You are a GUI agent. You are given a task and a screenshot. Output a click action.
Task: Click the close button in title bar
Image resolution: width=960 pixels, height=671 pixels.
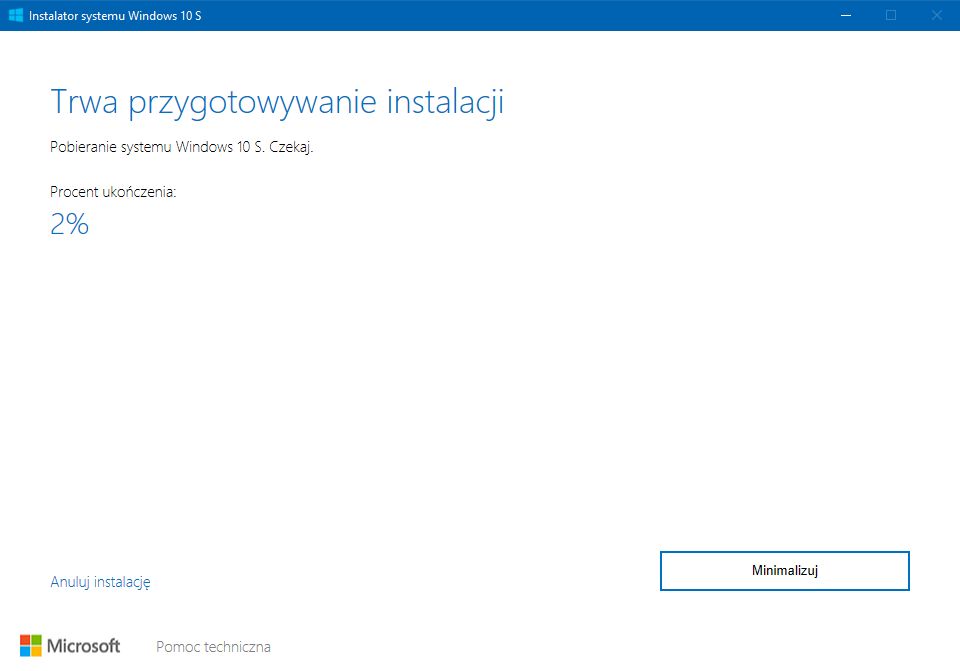point(937,15)
